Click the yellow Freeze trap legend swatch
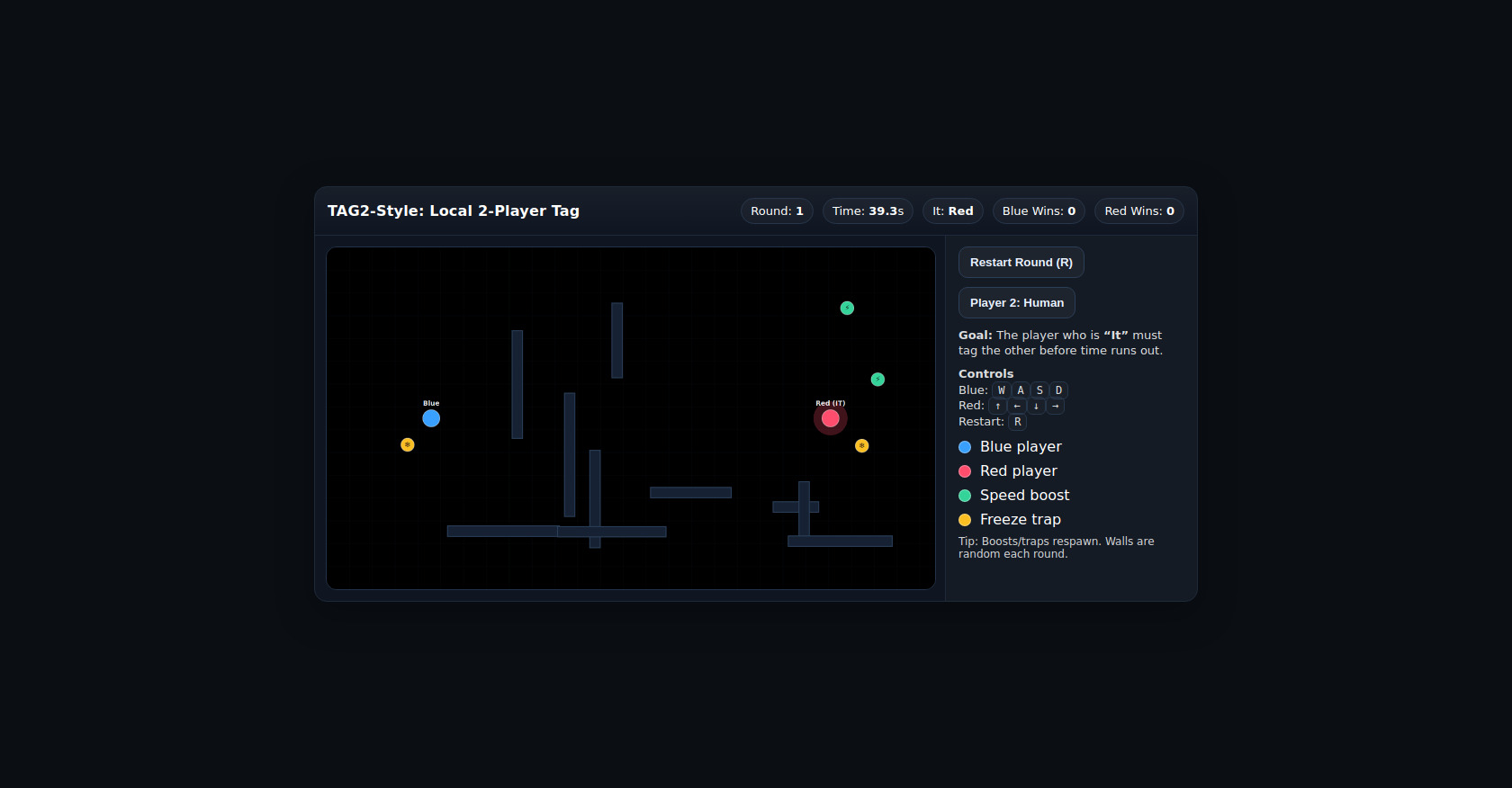 [965, 520]
